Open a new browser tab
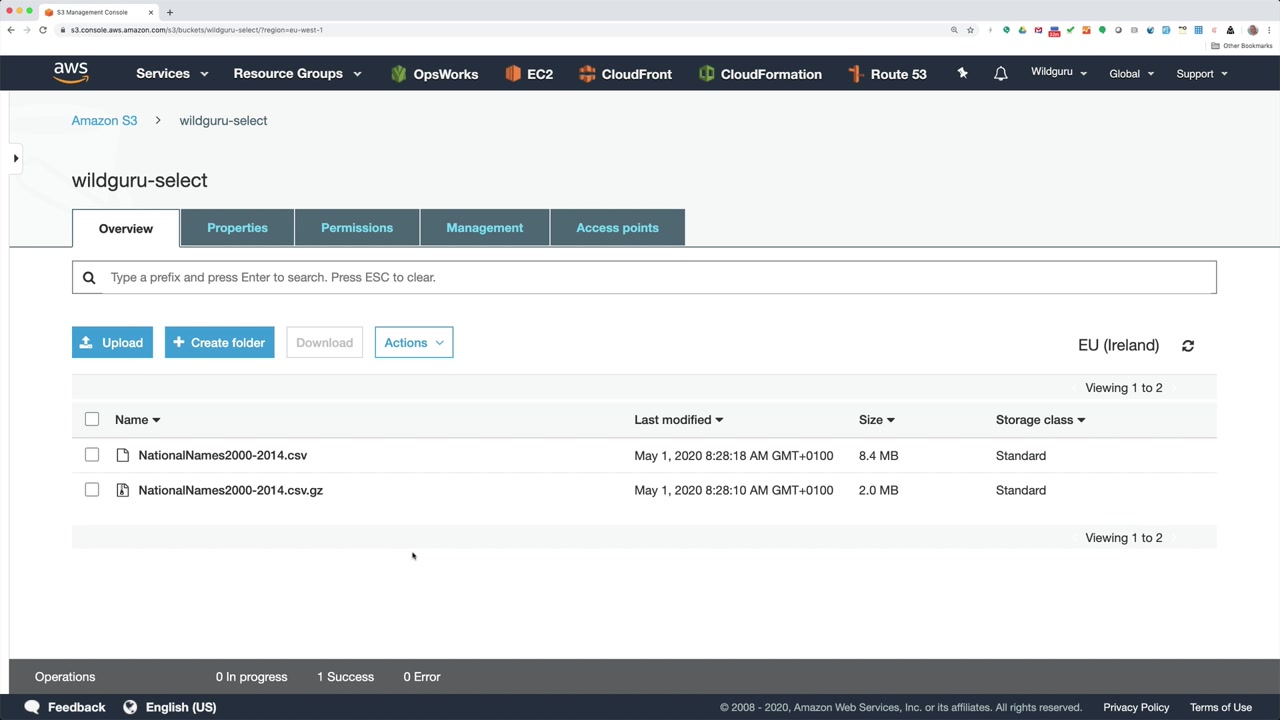1280x720 pixels. (x=170, y=12)
